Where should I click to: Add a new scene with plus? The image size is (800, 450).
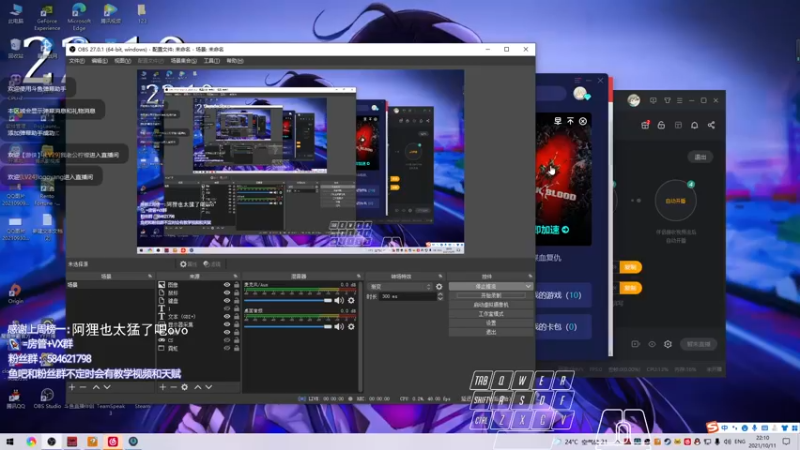pos(72,387)
